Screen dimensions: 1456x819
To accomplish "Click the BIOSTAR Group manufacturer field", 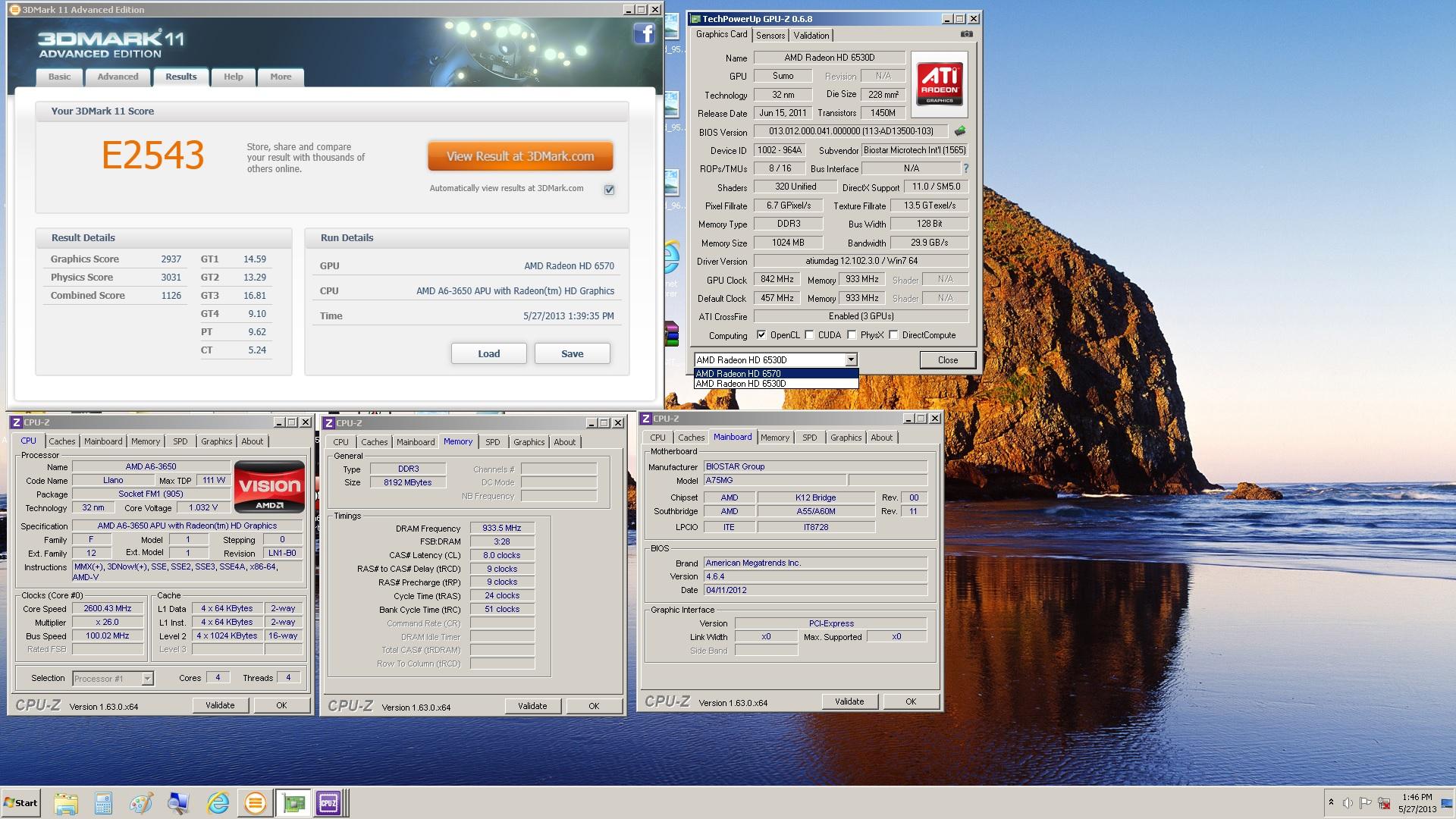I will click(815, 466).
